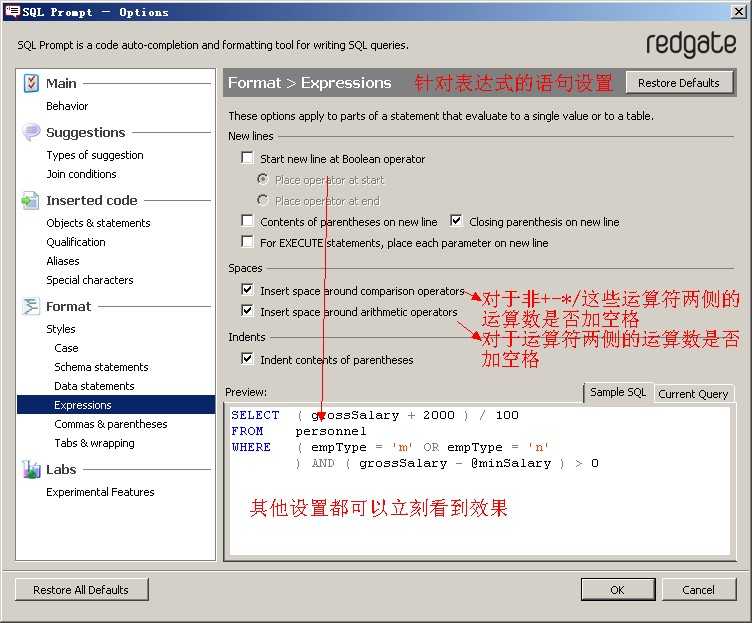This screenshot has width=752, height=623.
Task: Select Place operator at end radio
Action: pyautogui.click(x=262, y=200)
